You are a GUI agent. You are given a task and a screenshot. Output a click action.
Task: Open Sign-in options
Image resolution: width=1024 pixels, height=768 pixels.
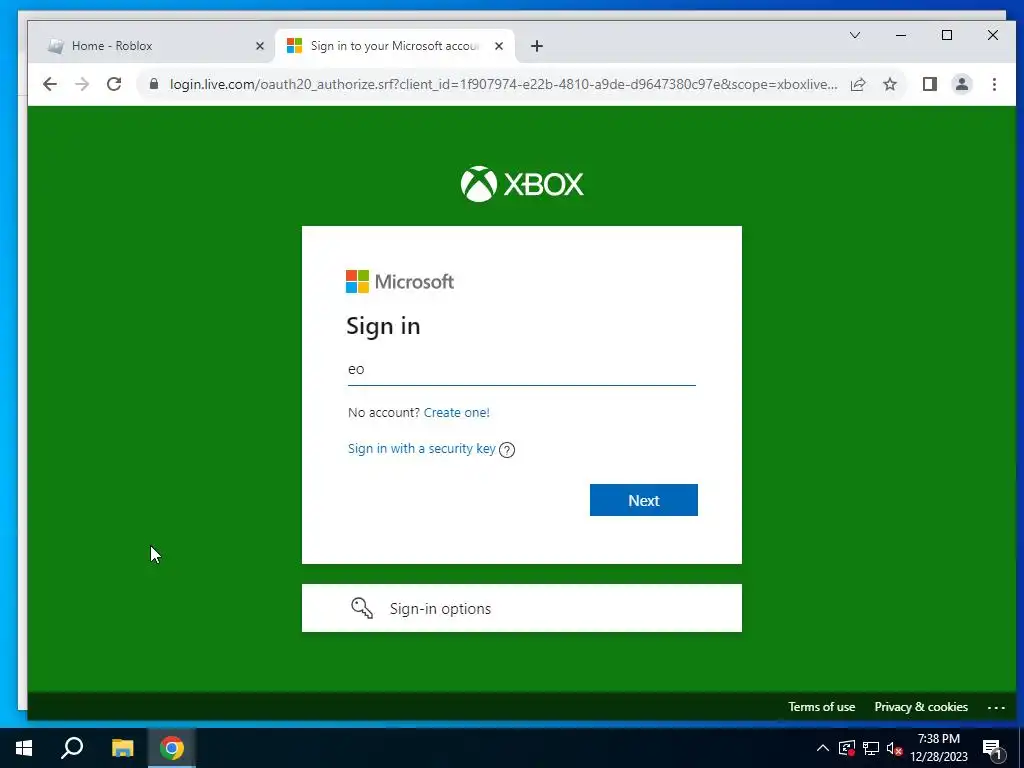[x=521, y=608]
